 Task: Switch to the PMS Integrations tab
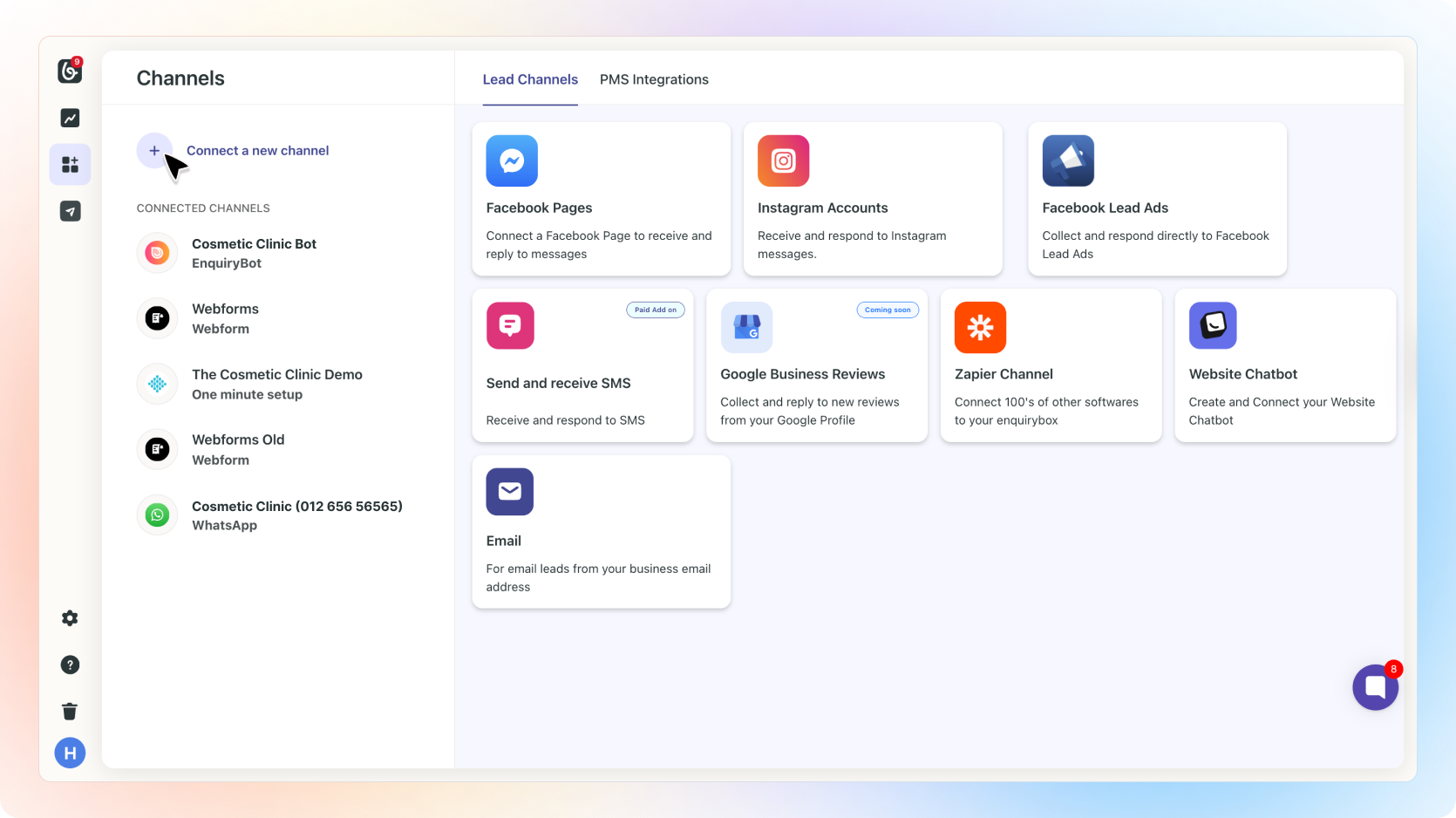point(654,79)
